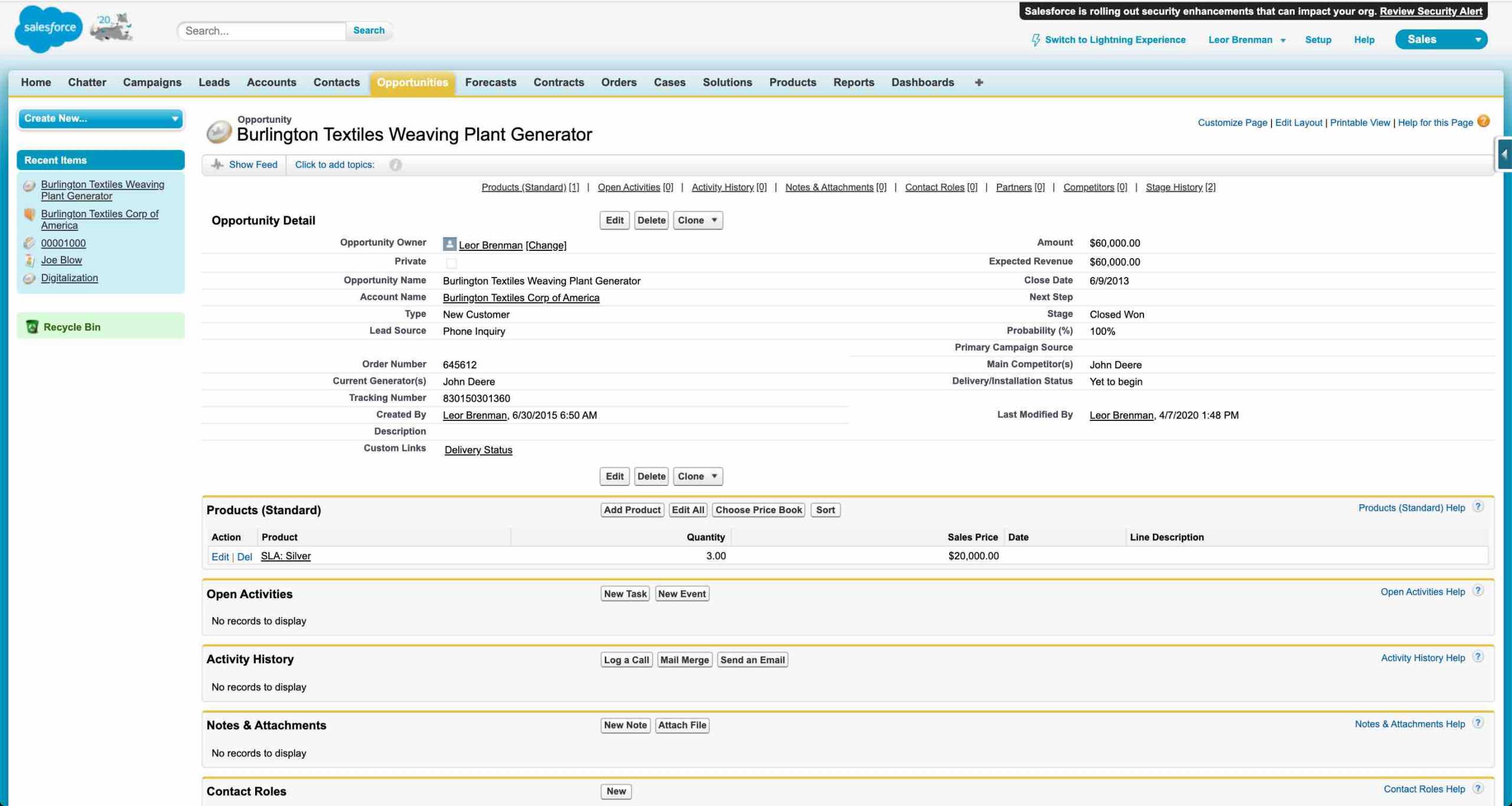Click the Del link for SLA: Silver

click(x=245, y=557)
